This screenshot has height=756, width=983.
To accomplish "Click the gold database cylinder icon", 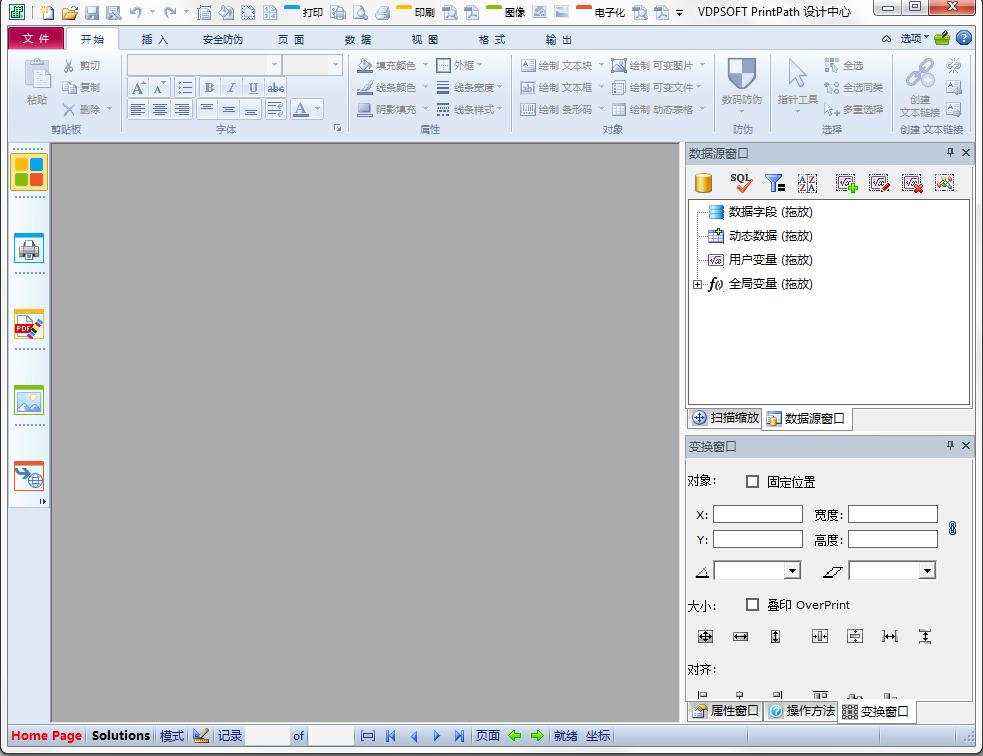I will point(704,183).
